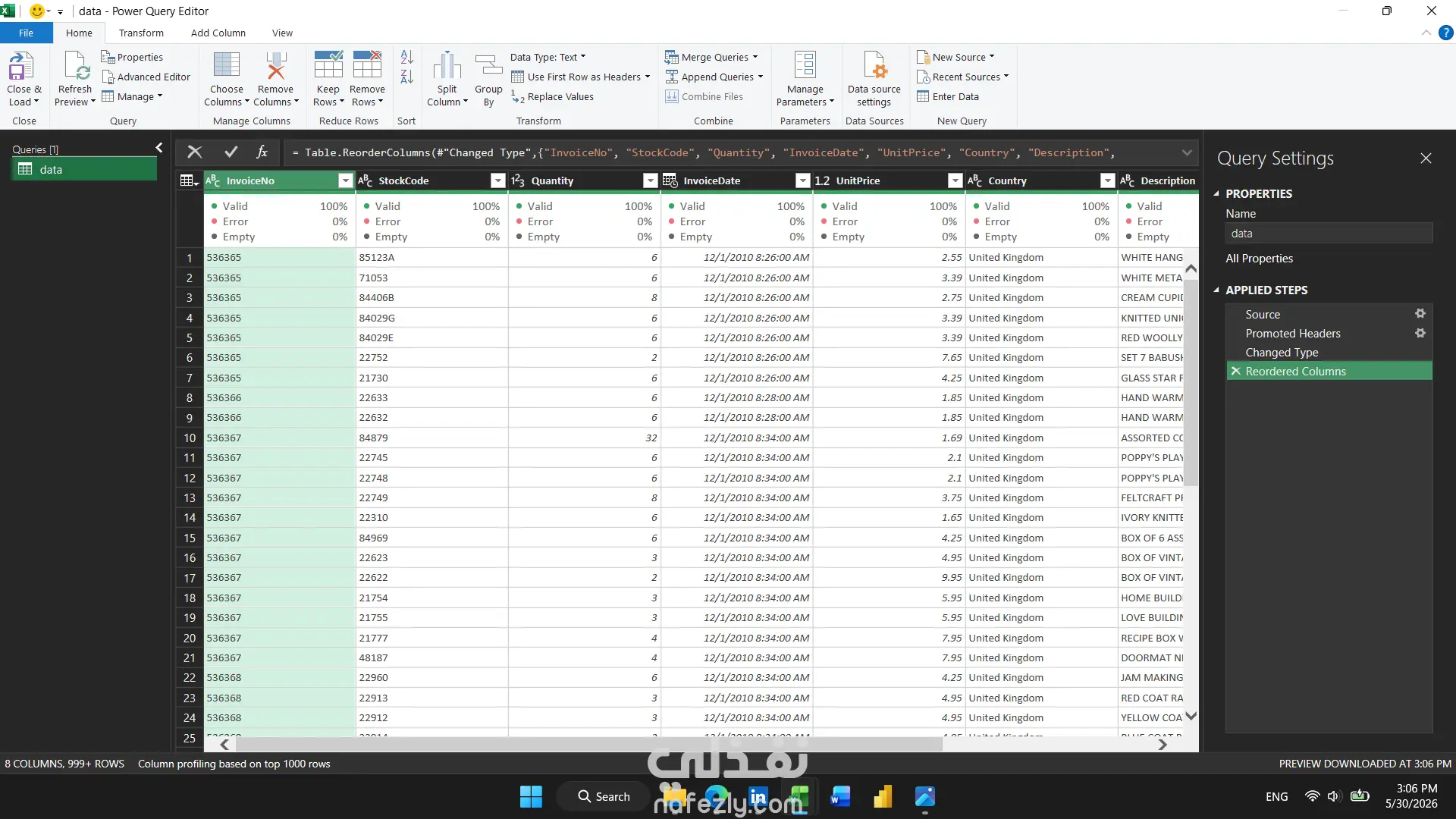Viewport: 1456px width, 819px height.
Task: Open settings gear for Promoted Headers step
Action: click(1420, 333)
